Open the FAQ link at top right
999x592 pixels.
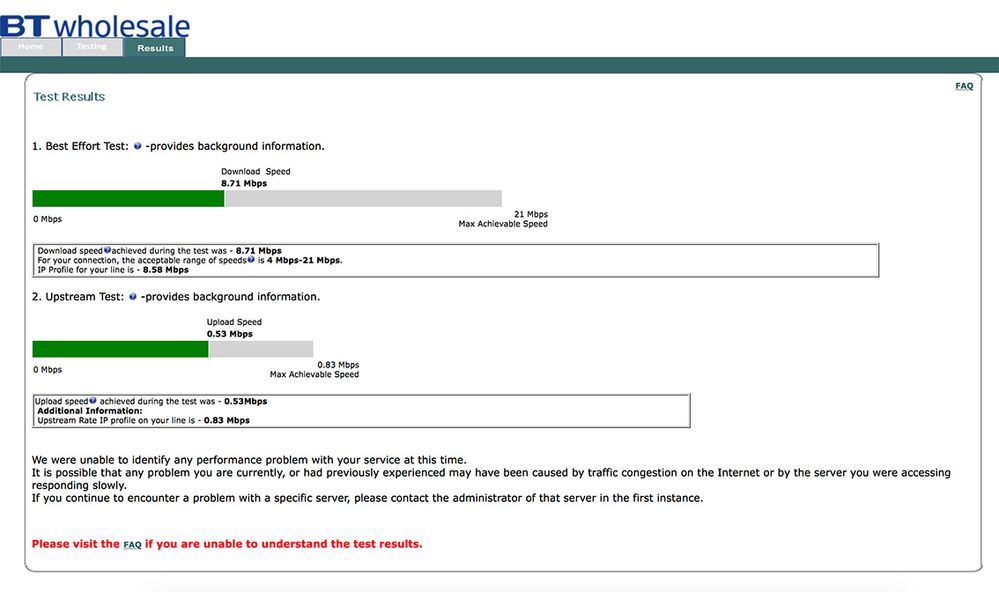pyautogui.click(x=964, y=86)
